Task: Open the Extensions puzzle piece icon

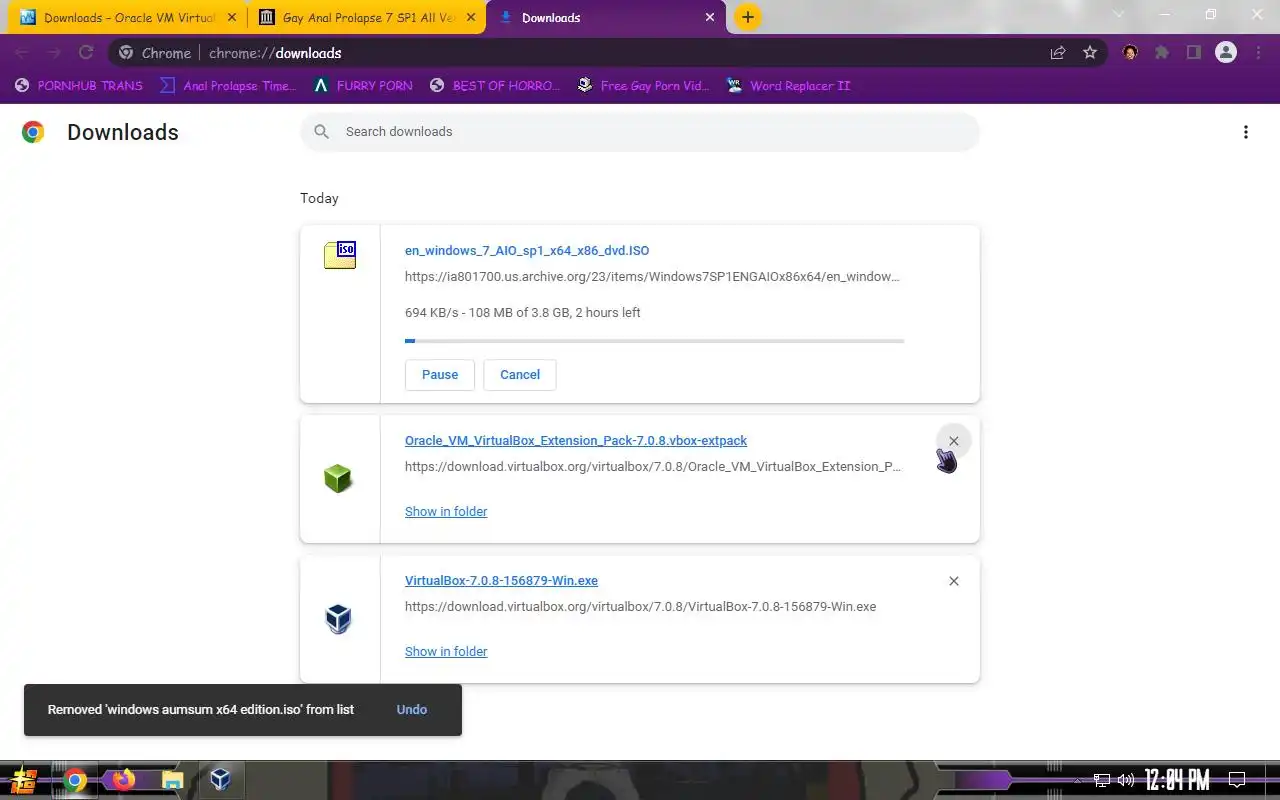Action: click(1162, 53)
